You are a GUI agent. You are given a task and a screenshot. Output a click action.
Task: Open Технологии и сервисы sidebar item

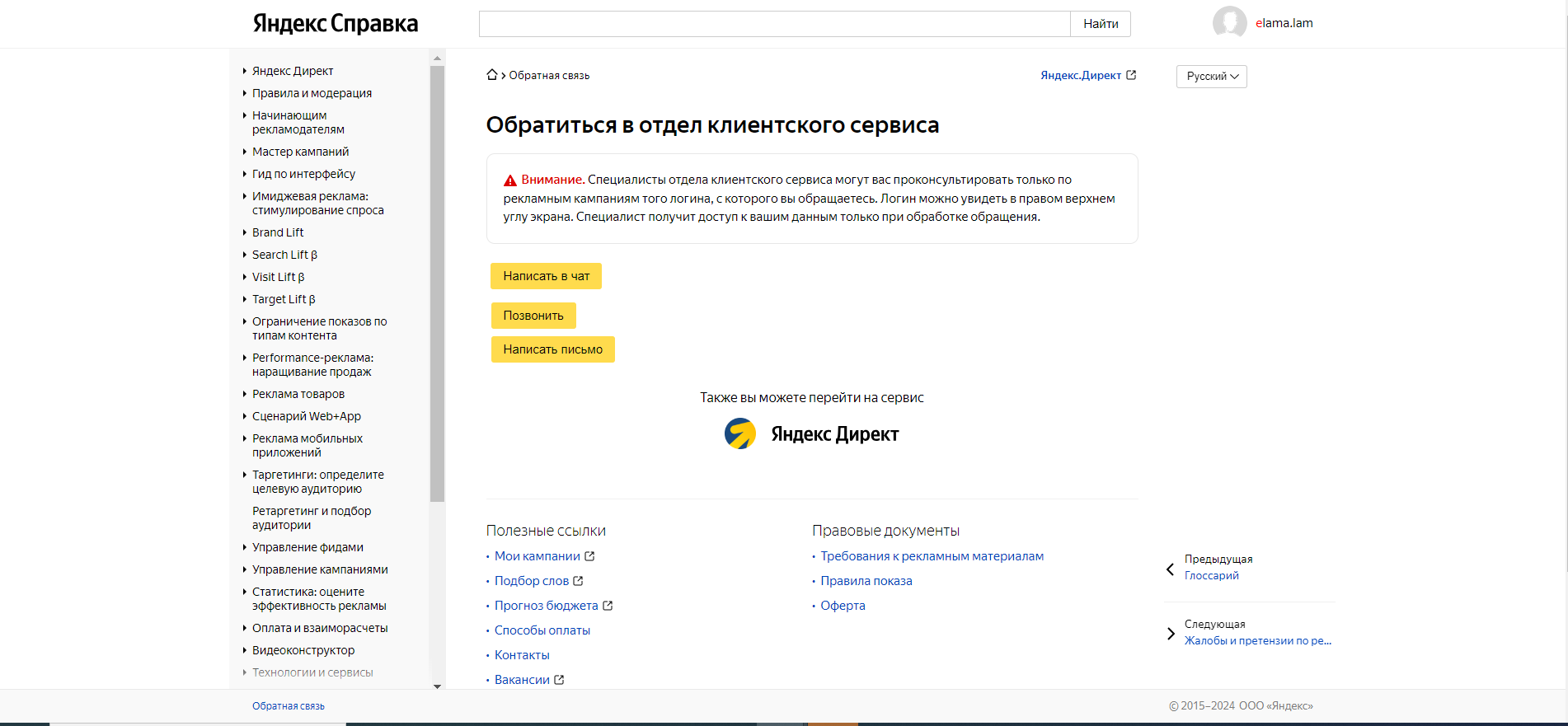[312, 672]
